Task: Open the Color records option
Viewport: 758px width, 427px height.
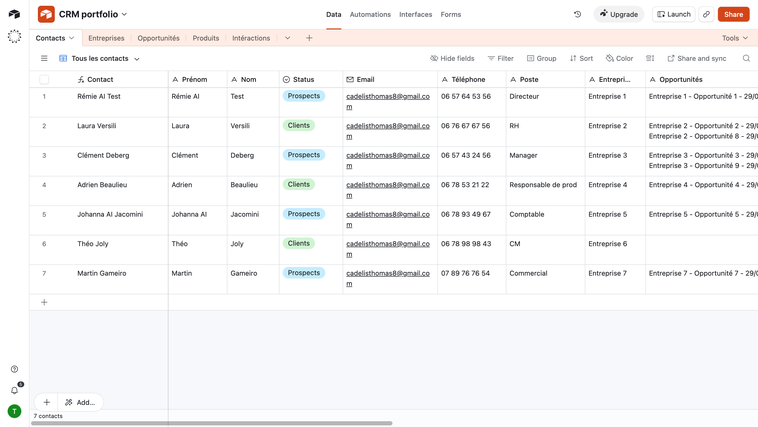Action: pos(619,59)
